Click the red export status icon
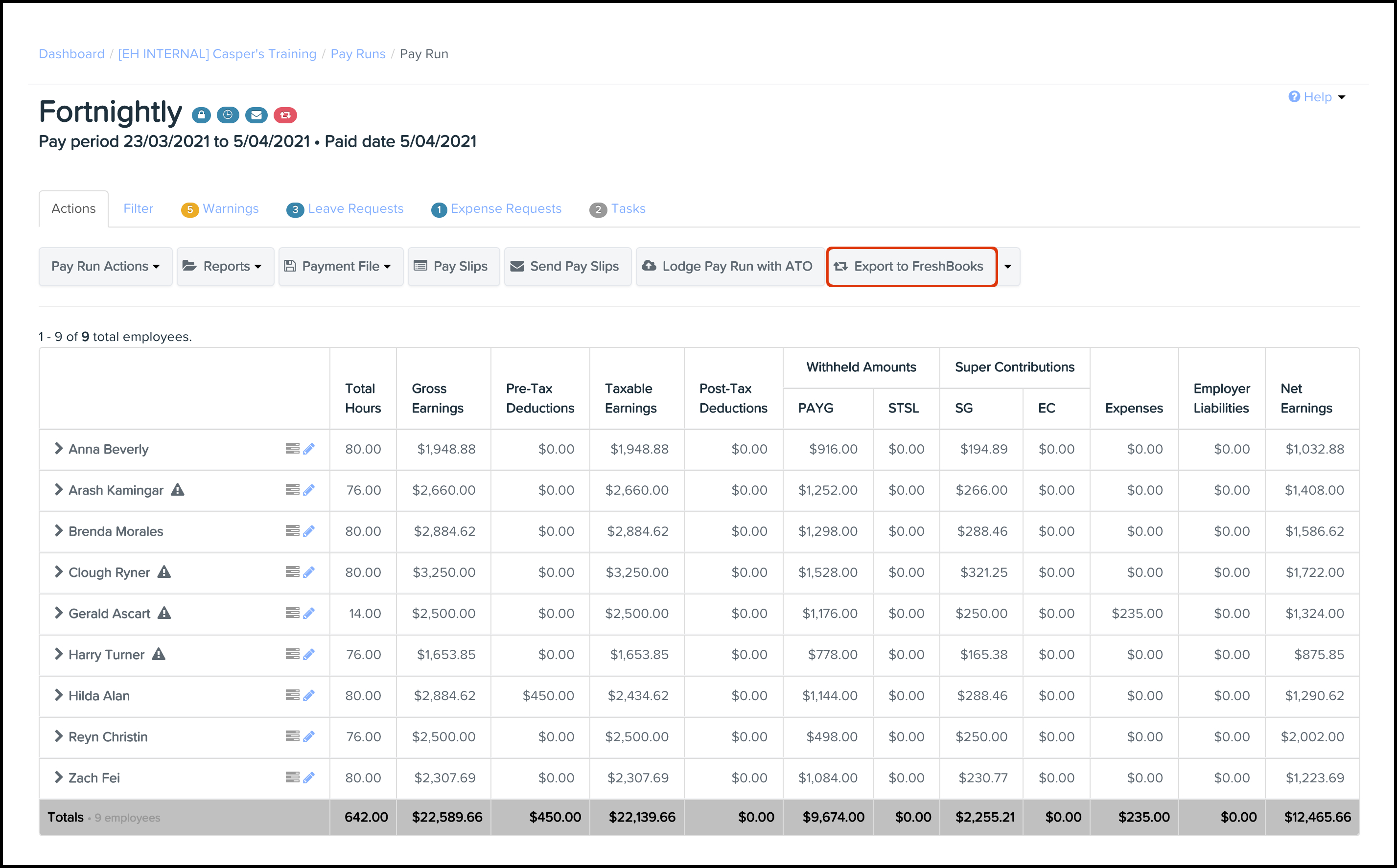The image size is (1397, 868). pyautogui.click(x=285, y=115)
